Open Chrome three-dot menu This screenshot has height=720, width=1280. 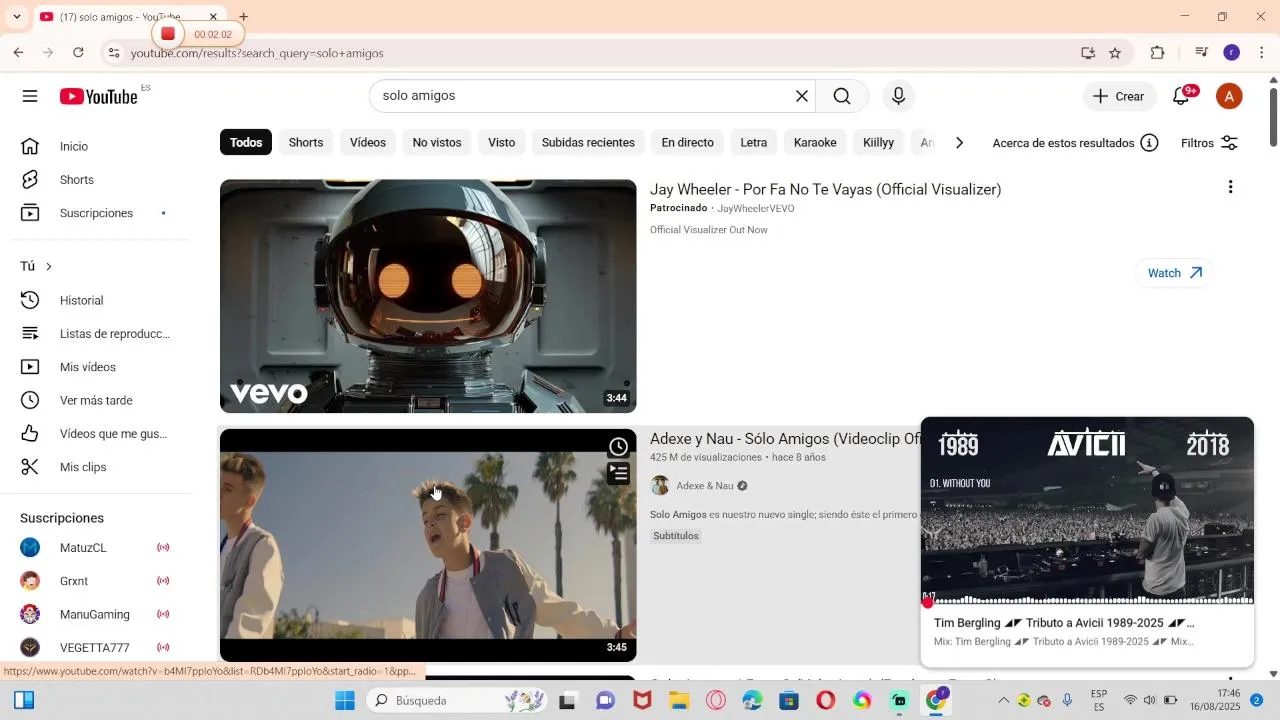coord(1262,53)
